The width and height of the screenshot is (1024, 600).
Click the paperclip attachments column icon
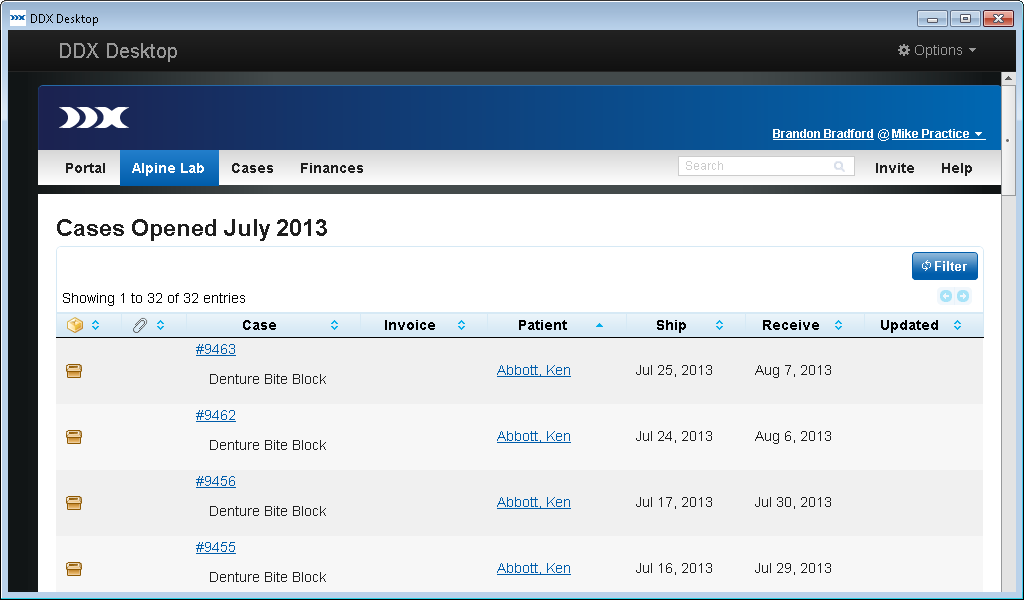click(140, 325)
